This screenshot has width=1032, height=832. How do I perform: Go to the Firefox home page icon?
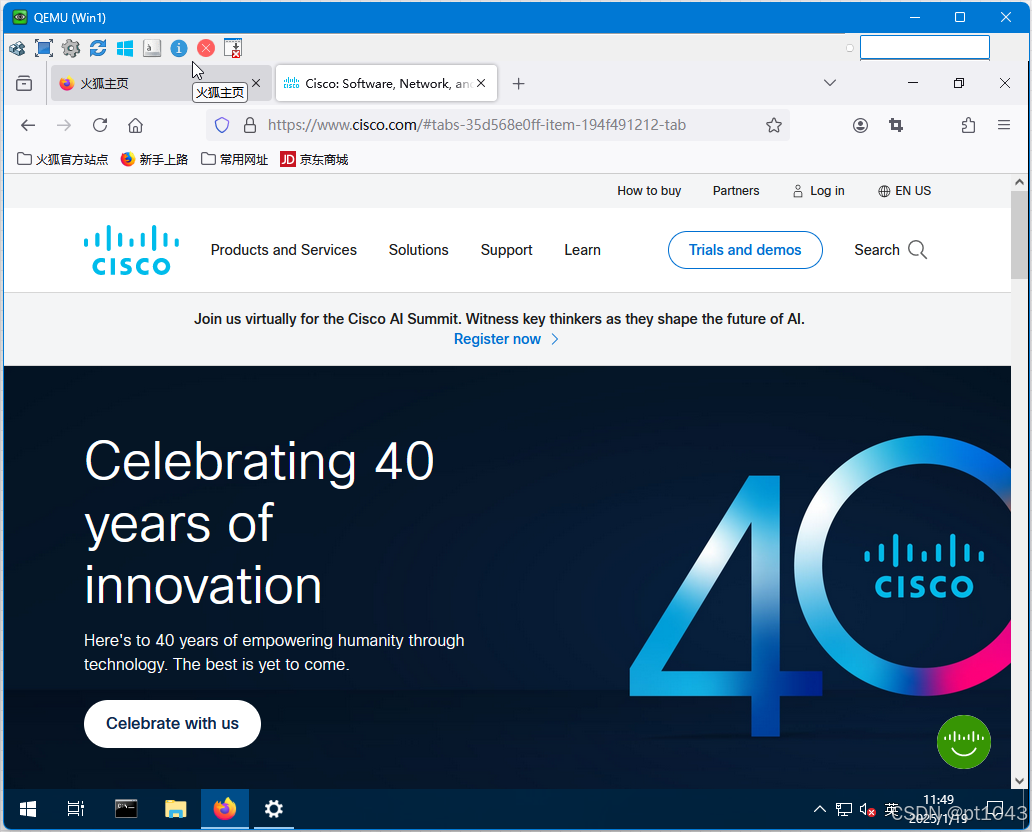coord(136,125)
